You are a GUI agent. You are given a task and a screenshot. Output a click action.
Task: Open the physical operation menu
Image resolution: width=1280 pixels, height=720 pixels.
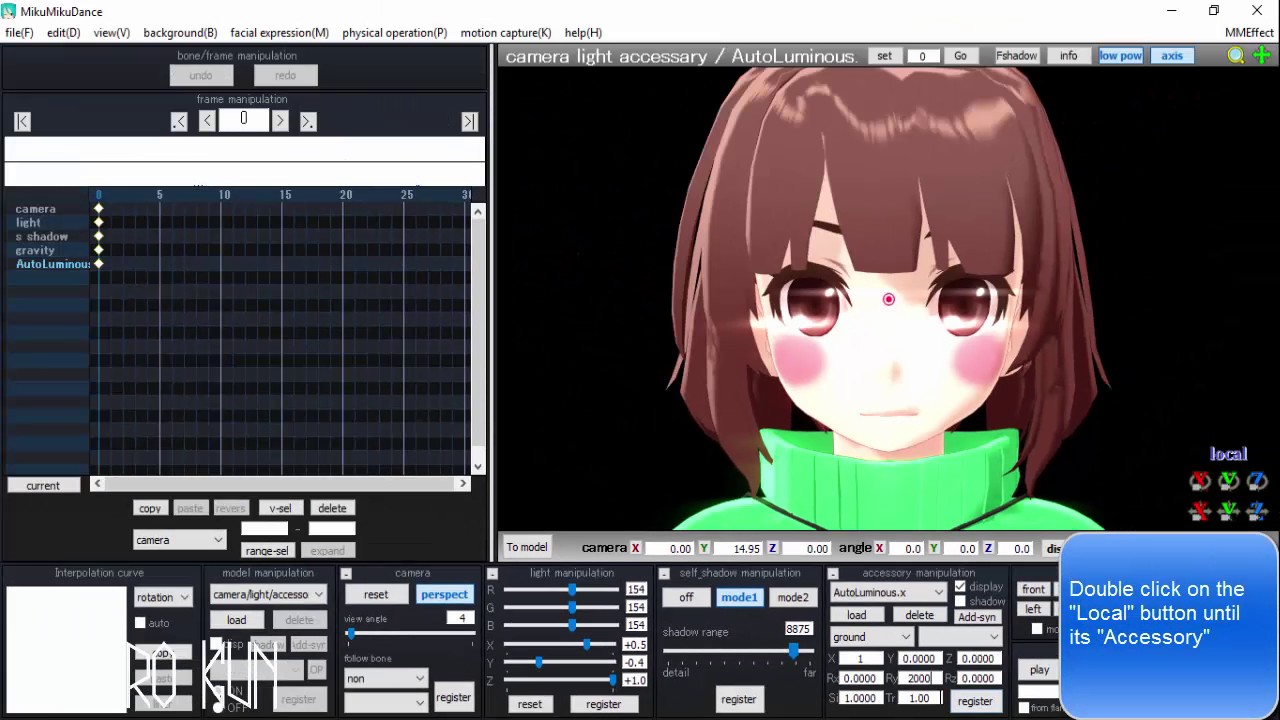tap(395, 33)
